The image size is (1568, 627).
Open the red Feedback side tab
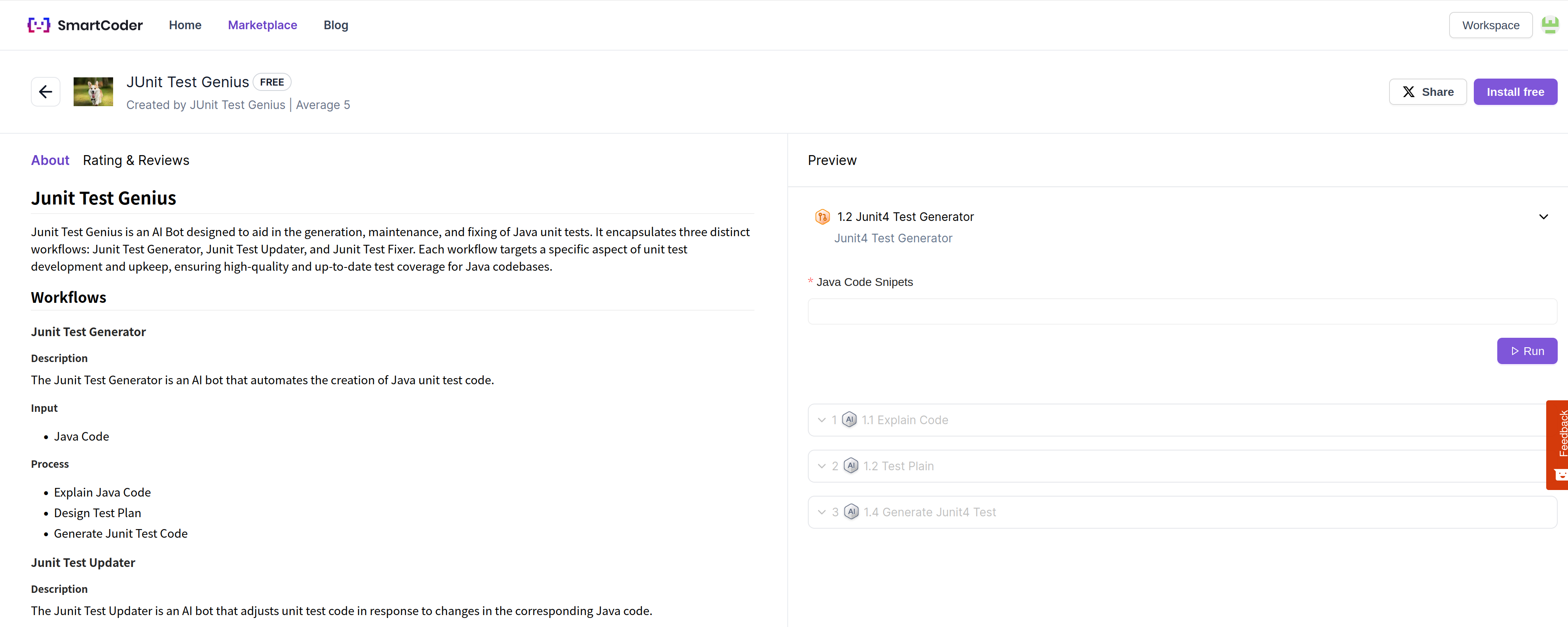click(1558, 444)
